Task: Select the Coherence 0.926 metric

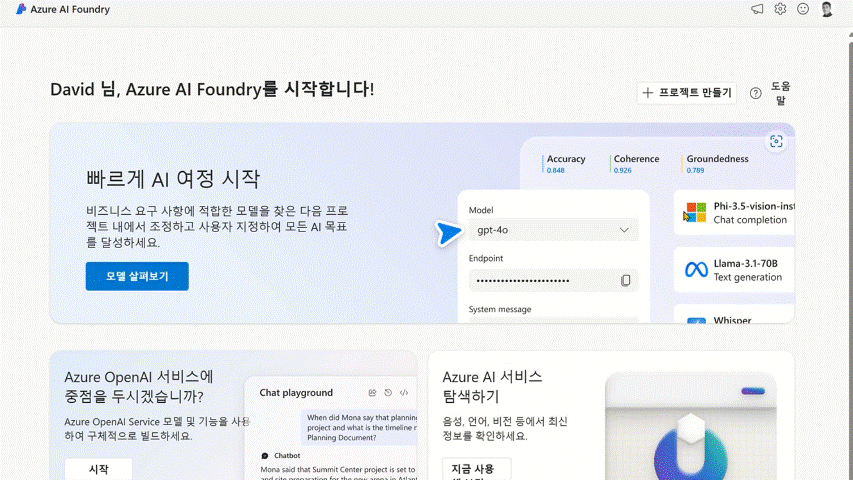Action: click(635, 163)
